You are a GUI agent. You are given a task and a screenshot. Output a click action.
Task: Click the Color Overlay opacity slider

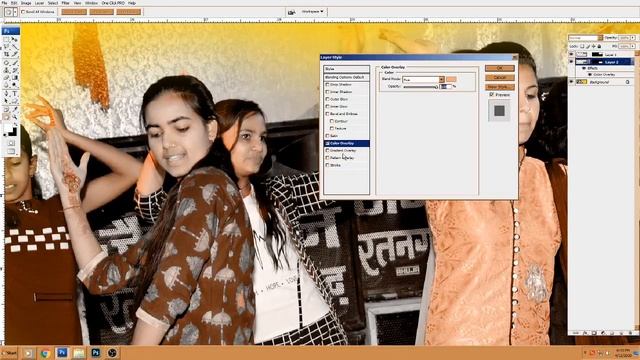click(x=420, y=87)
